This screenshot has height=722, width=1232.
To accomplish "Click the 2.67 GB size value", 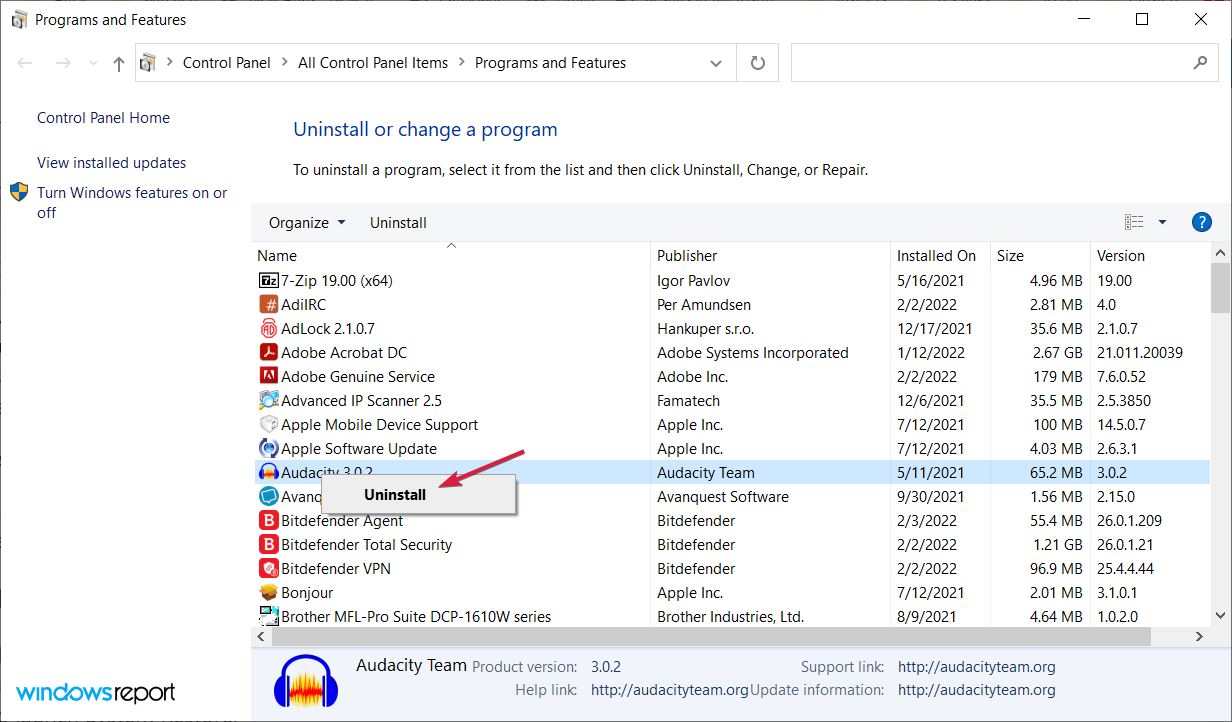I will (1057, 353).
